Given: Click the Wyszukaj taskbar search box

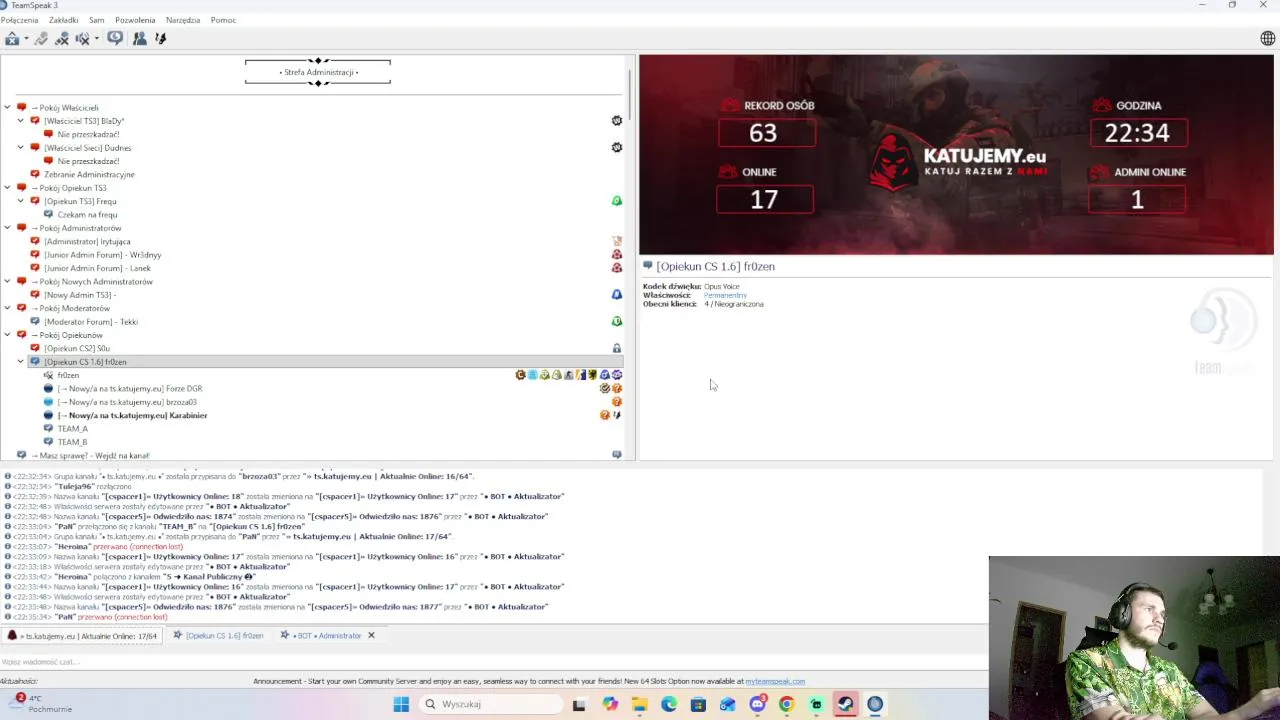Looking at the screenshot, I should [x=490, y=704].
